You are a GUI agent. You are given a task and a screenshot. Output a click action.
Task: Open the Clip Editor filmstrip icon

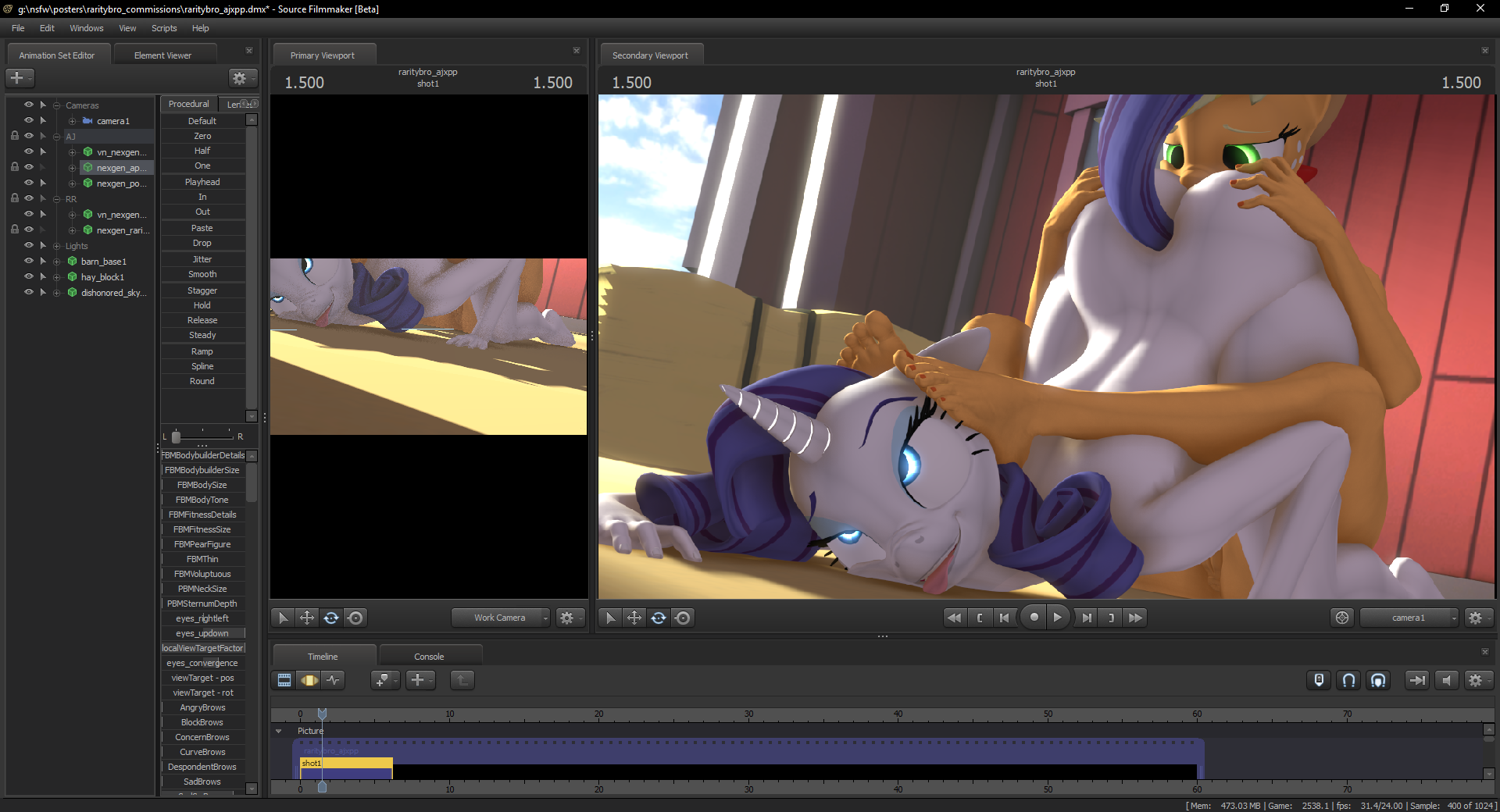click(284, 680)
